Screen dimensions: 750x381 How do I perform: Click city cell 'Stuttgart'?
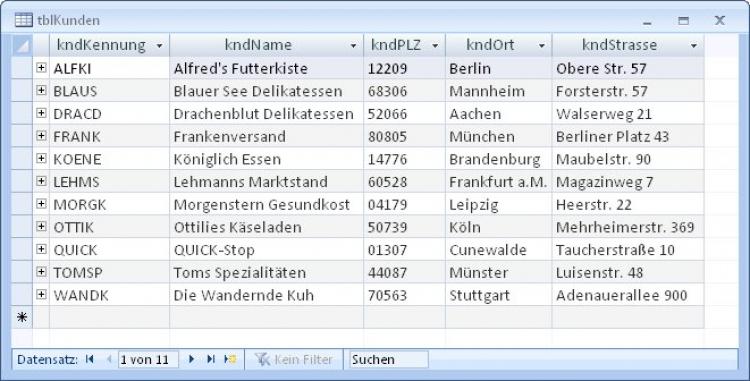(498, 295)
